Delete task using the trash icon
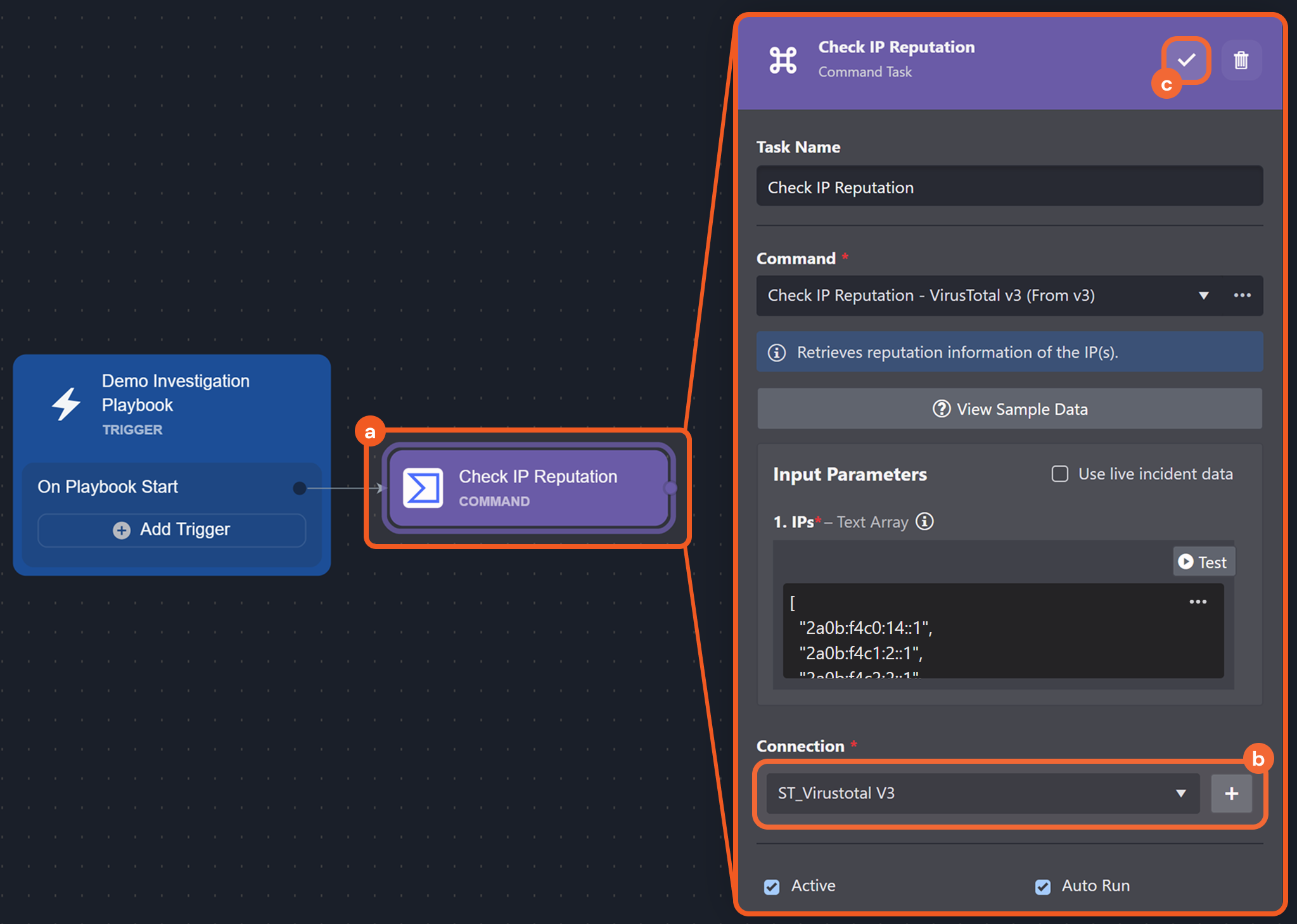This screenshot has height=924, width=1297. pos(1241,60)
